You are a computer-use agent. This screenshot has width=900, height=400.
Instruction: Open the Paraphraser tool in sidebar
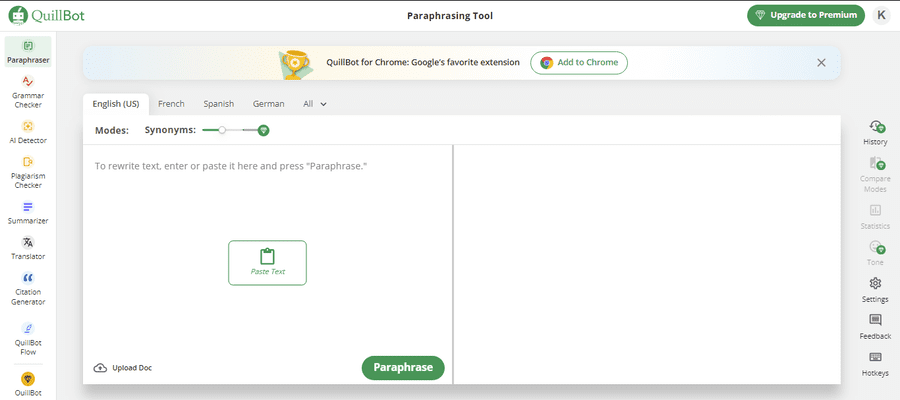28,52
